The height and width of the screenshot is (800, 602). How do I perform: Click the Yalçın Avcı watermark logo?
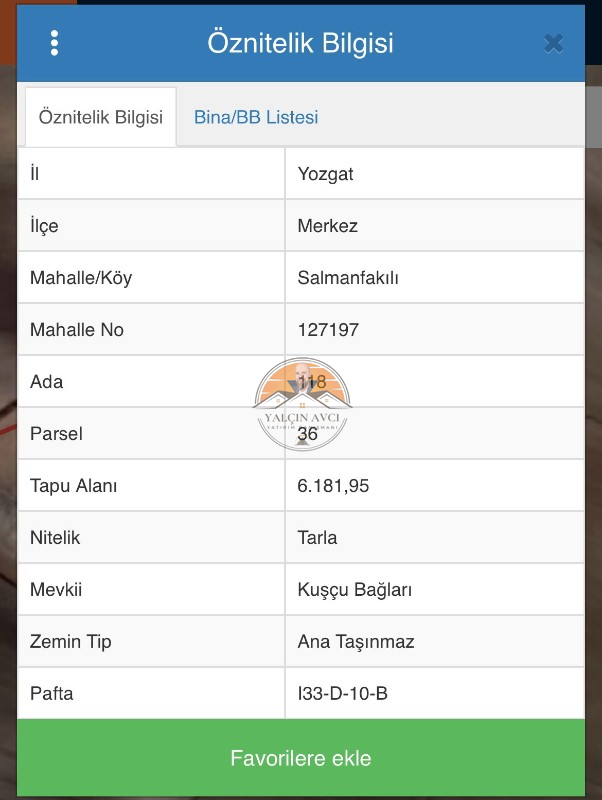pos(302,404)
